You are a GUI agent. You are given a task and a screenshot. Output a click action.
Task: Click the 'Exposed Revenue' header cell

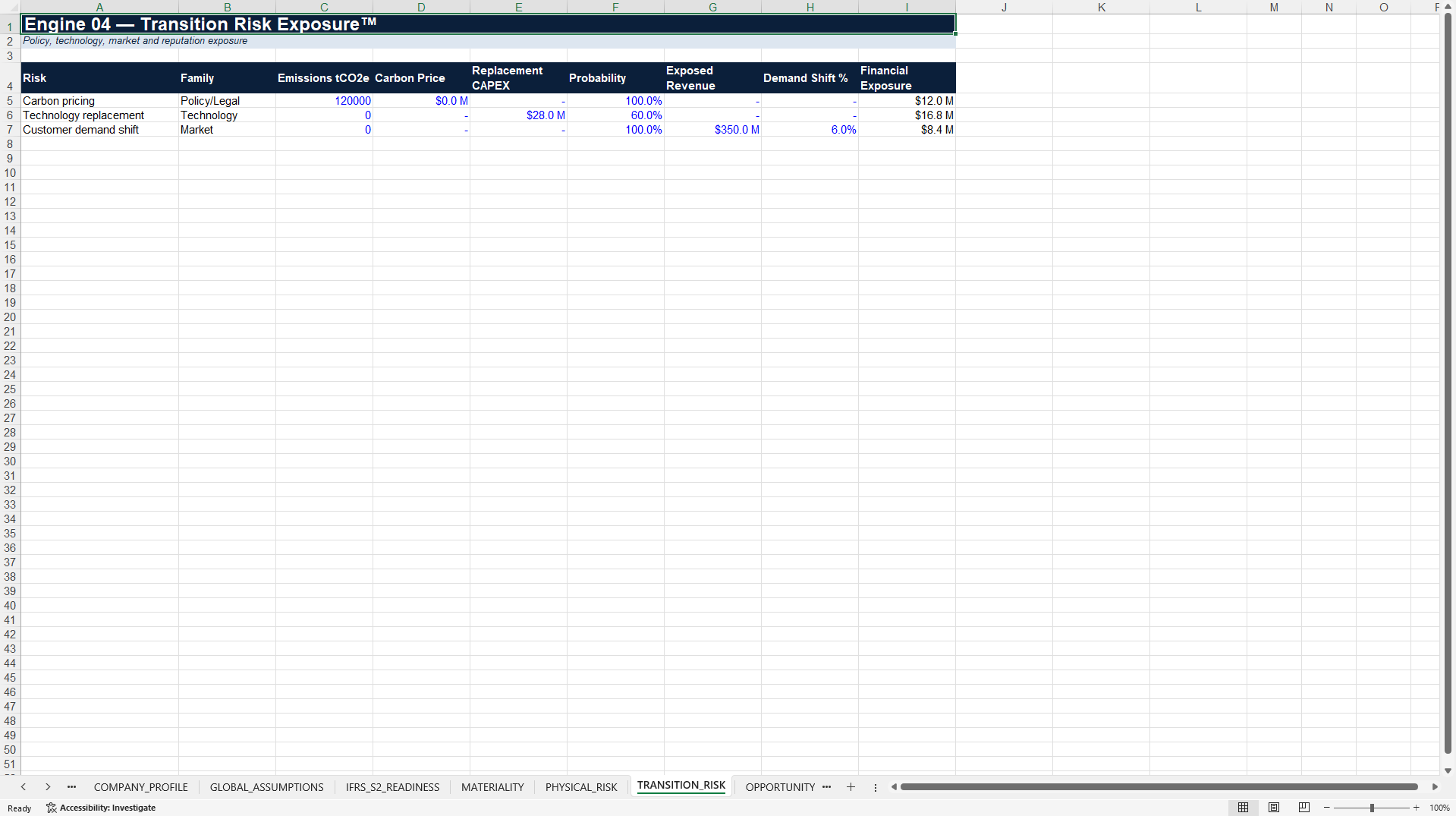point(712,78)
